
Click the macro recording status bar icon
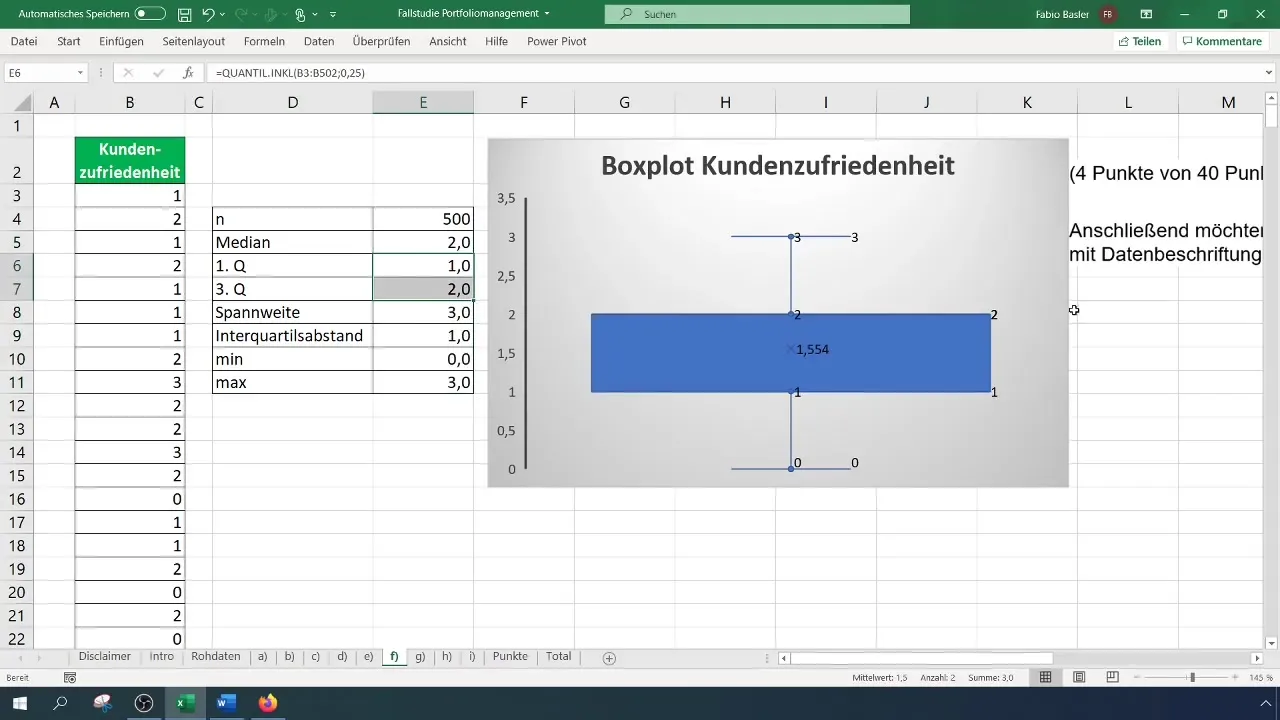pos(70,678)
